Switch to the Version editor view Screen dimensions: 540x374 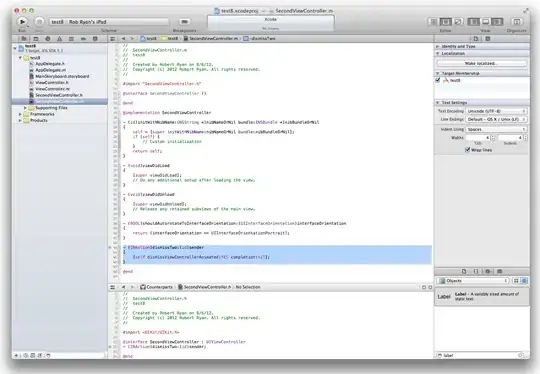[x=457, y=22]
